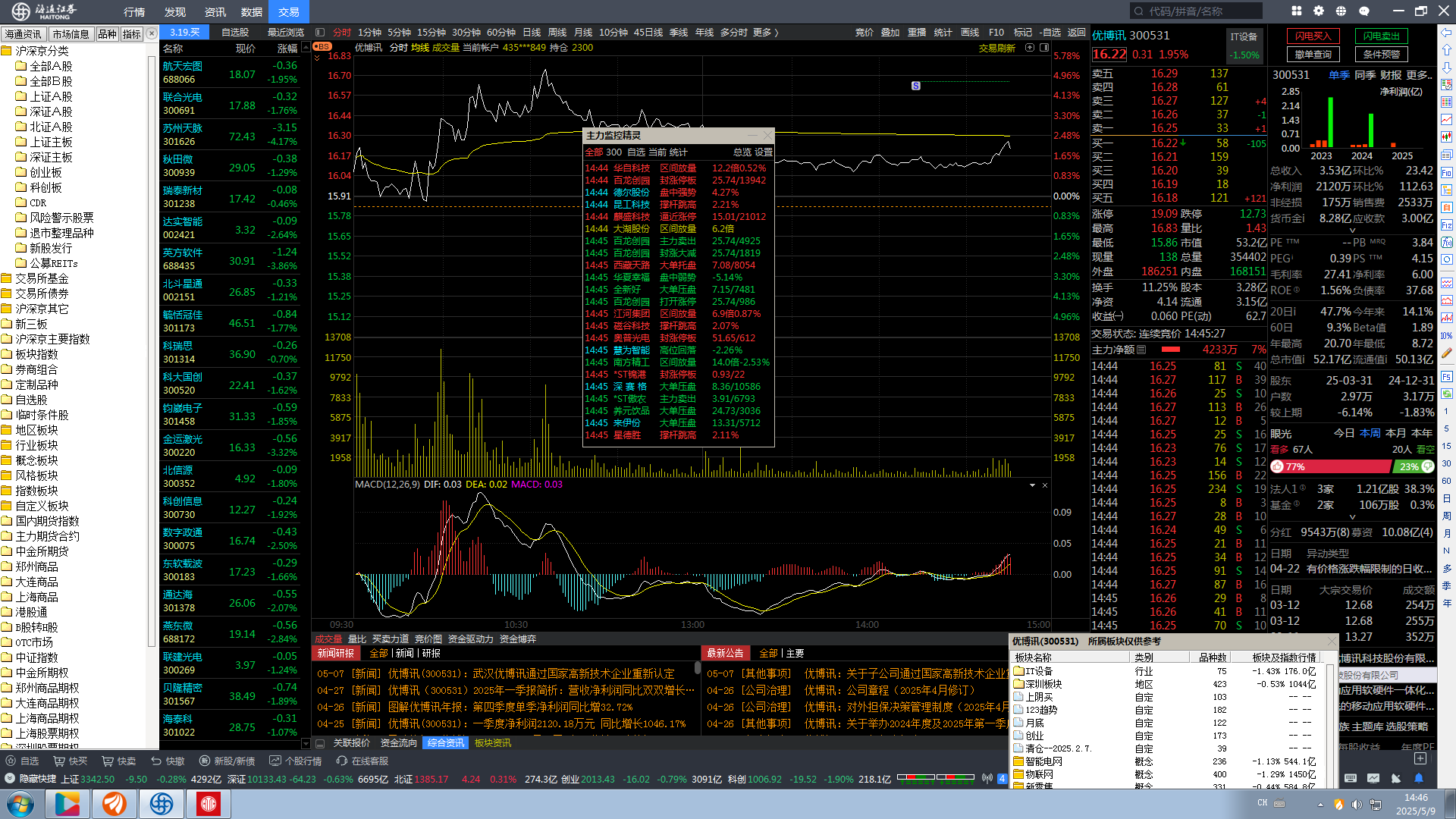Open the orange app icon in Windows taskbar
The height and width of the screenshot is (819, 1456).
point(115,804)
